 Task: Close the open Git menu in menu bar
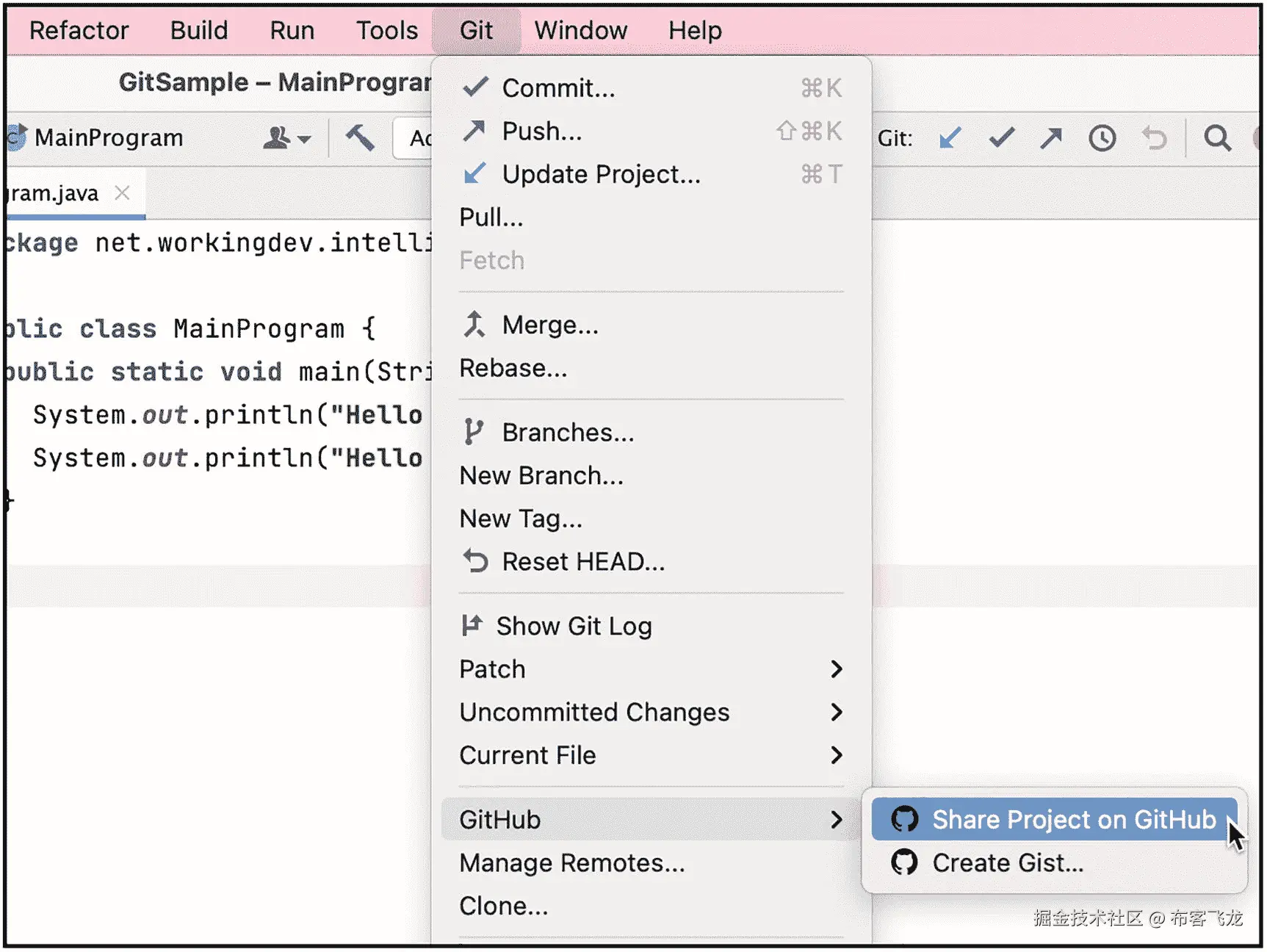(x=476, y=30)
